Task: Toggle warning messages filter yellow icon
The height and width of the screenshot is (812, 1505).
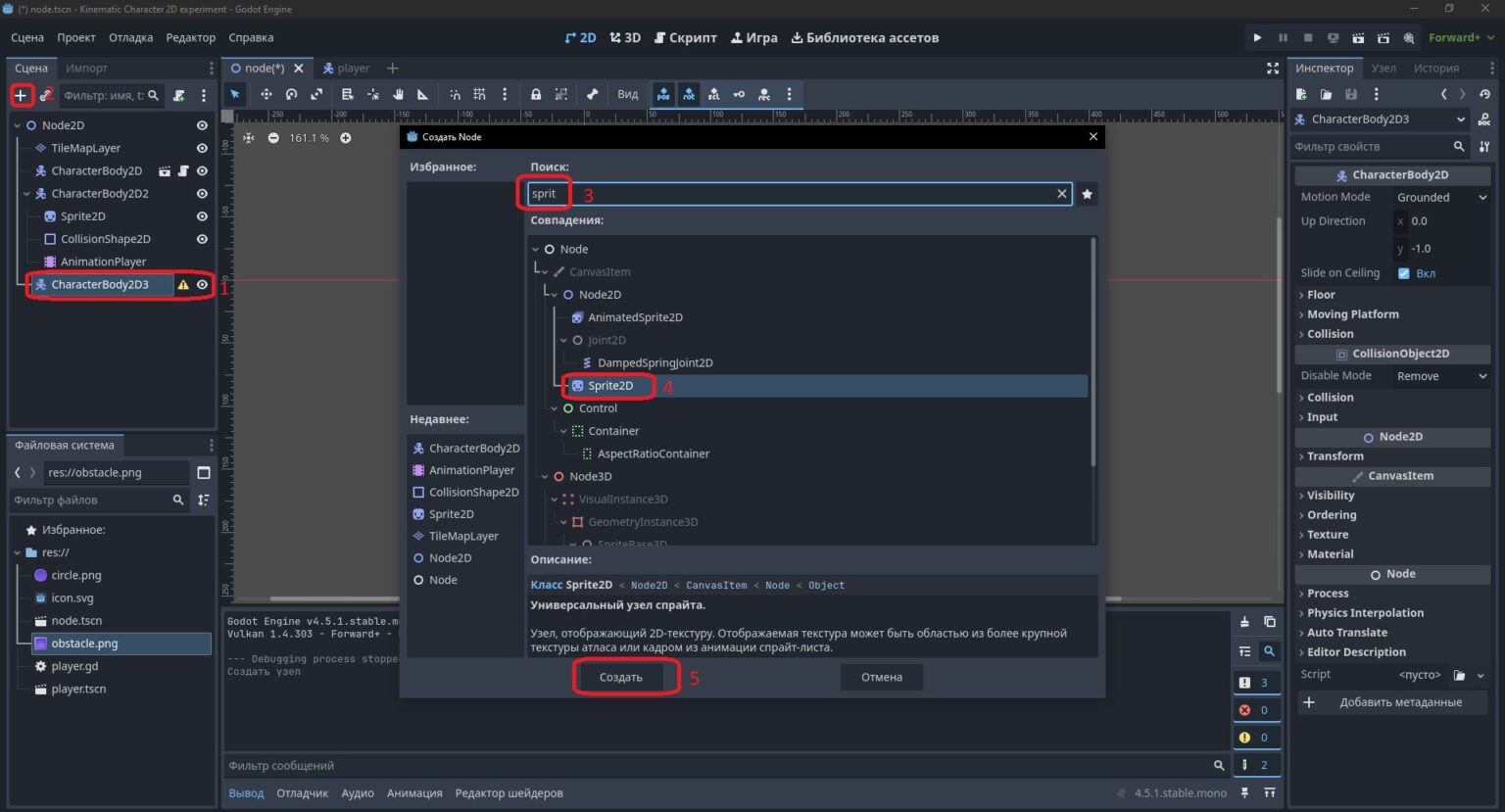Action: 1255,738
